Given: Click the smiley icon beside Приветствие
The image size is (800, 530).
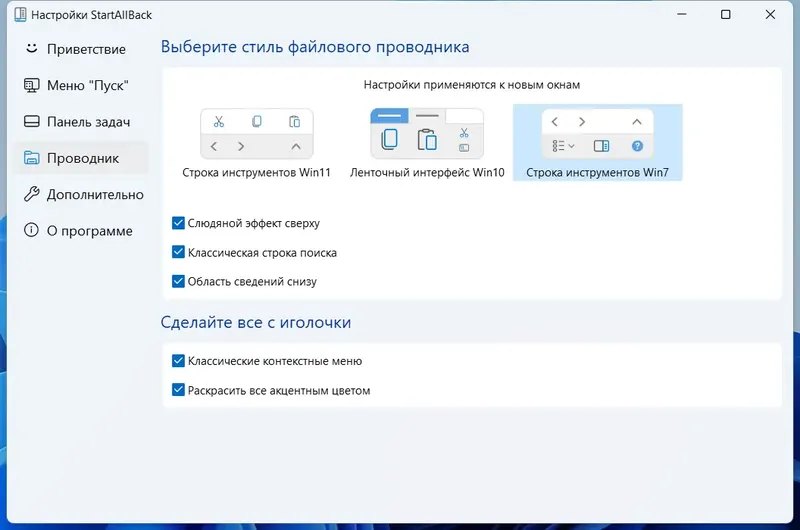Looking at the screenshot, I should coord(32,48).
